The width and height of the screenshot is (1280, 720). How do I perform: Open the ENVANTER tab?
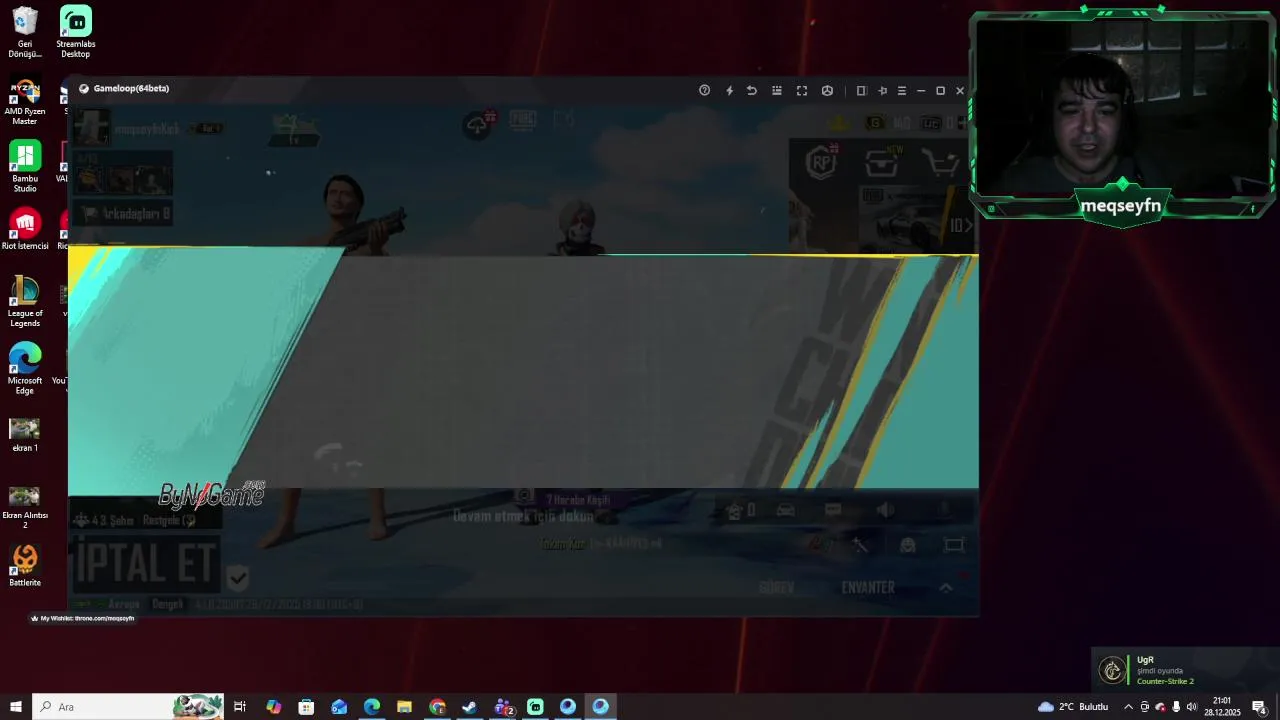click(868, 588)
